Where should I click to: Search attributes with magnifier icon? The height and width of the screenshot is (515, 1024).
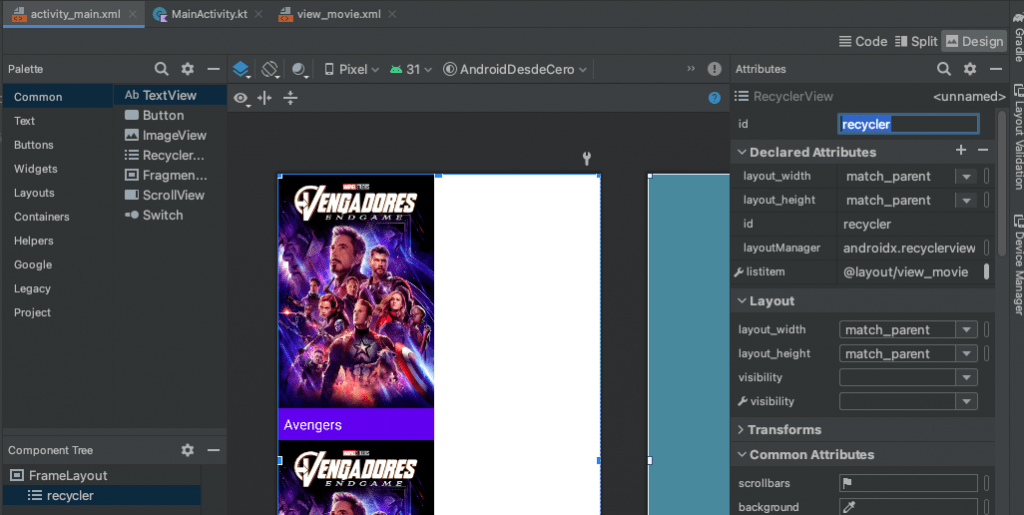pyautogui.click(x=944, y=69)
